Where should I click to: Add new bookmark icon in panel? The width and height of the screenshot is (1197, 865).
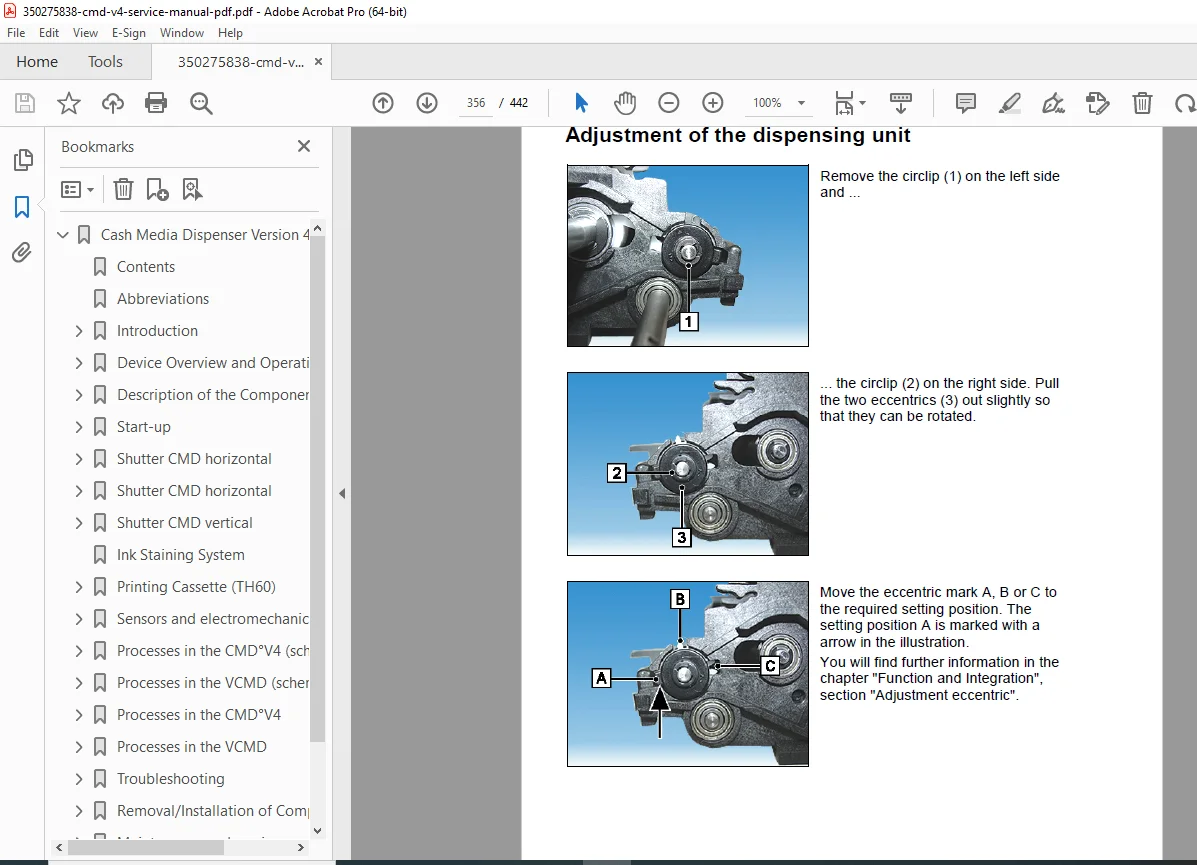(x=156, y=189)
